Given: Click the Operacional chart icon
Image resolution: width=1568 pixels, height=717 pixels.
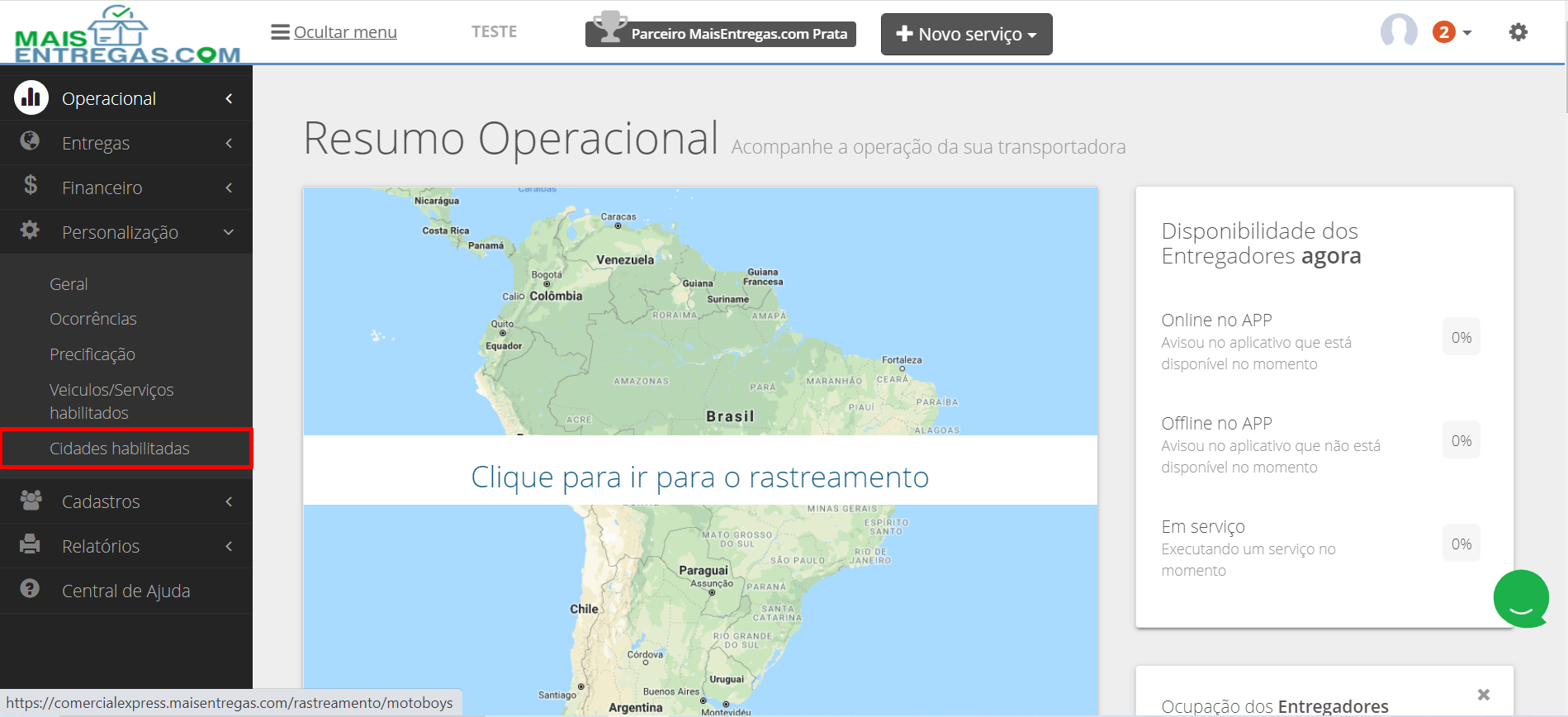Looking at the screenshot, I should click(31, 97).
